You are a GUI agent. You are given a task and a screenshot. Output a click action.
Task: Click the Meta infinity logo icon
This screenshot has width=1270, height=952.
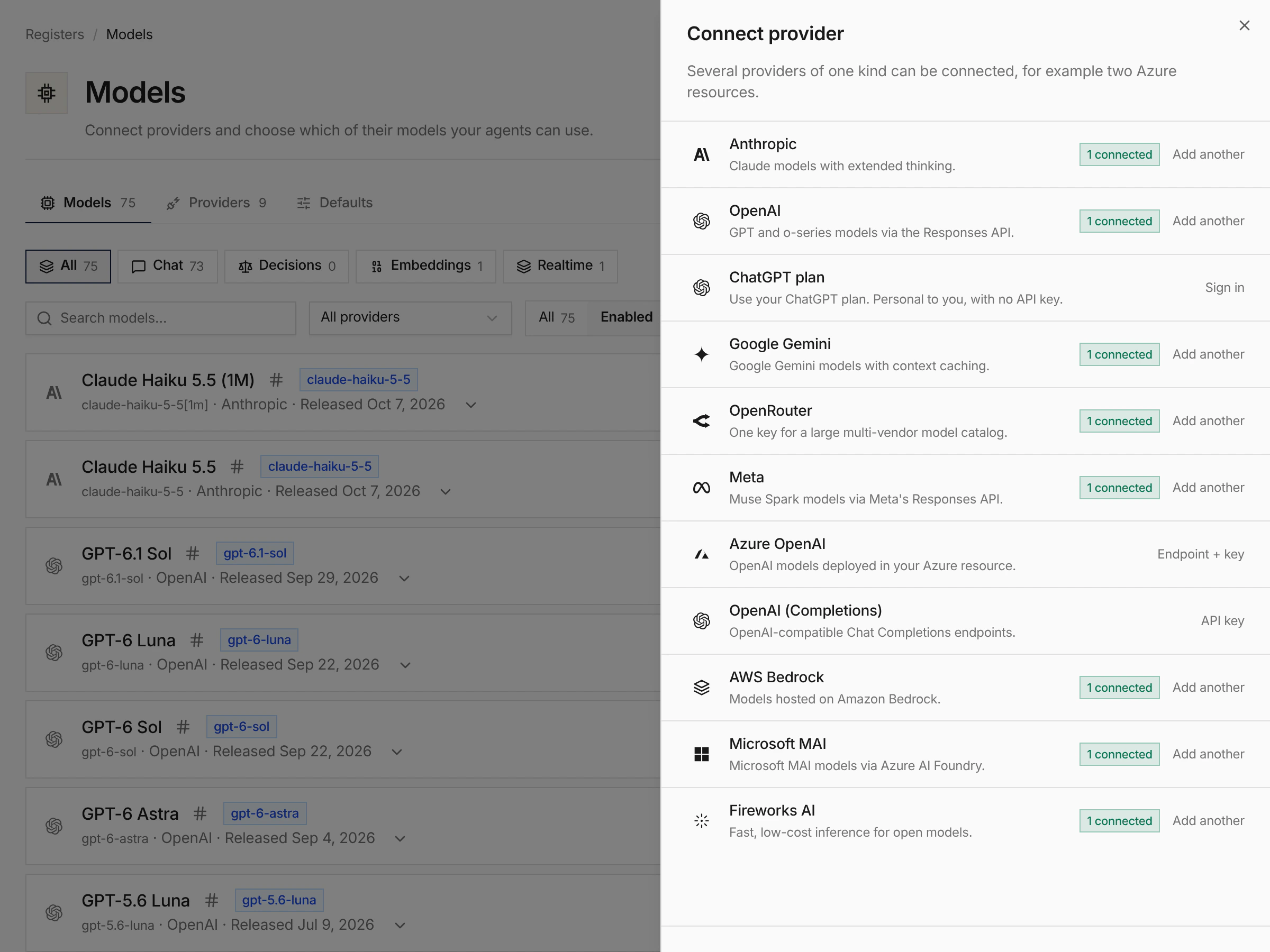[701, 487]
